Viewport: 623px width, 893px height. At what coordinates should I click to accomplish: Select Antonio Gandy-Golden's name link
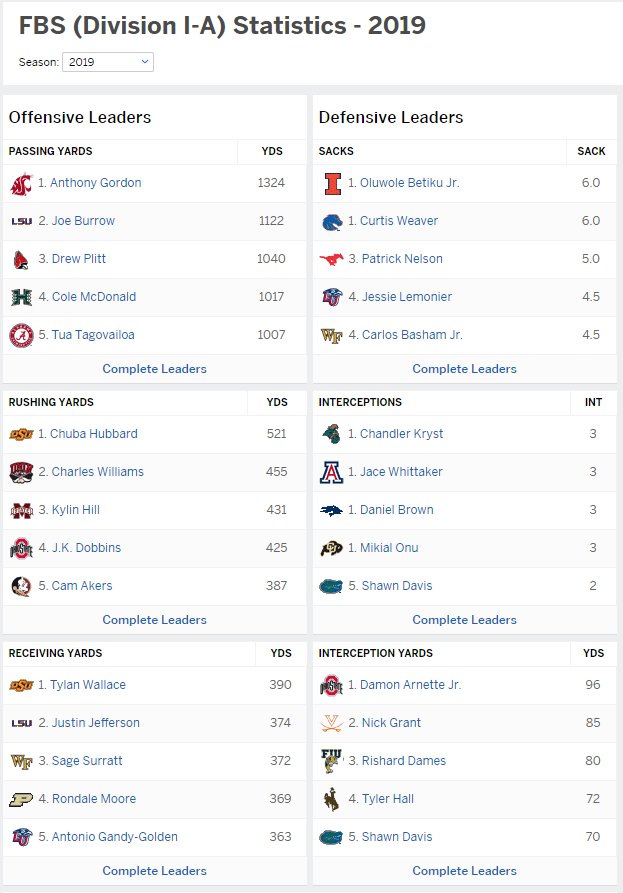coord(114,837)
